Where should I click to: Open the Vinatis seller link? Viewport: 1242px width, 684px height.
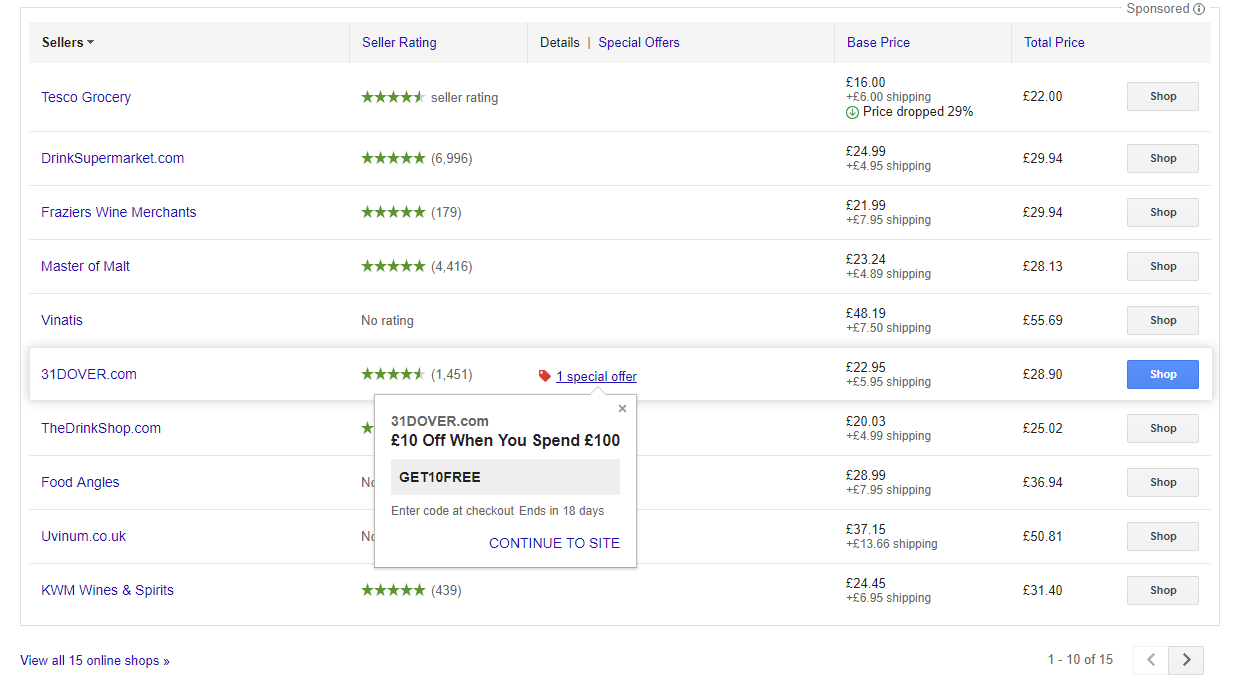tap(62, 320)
